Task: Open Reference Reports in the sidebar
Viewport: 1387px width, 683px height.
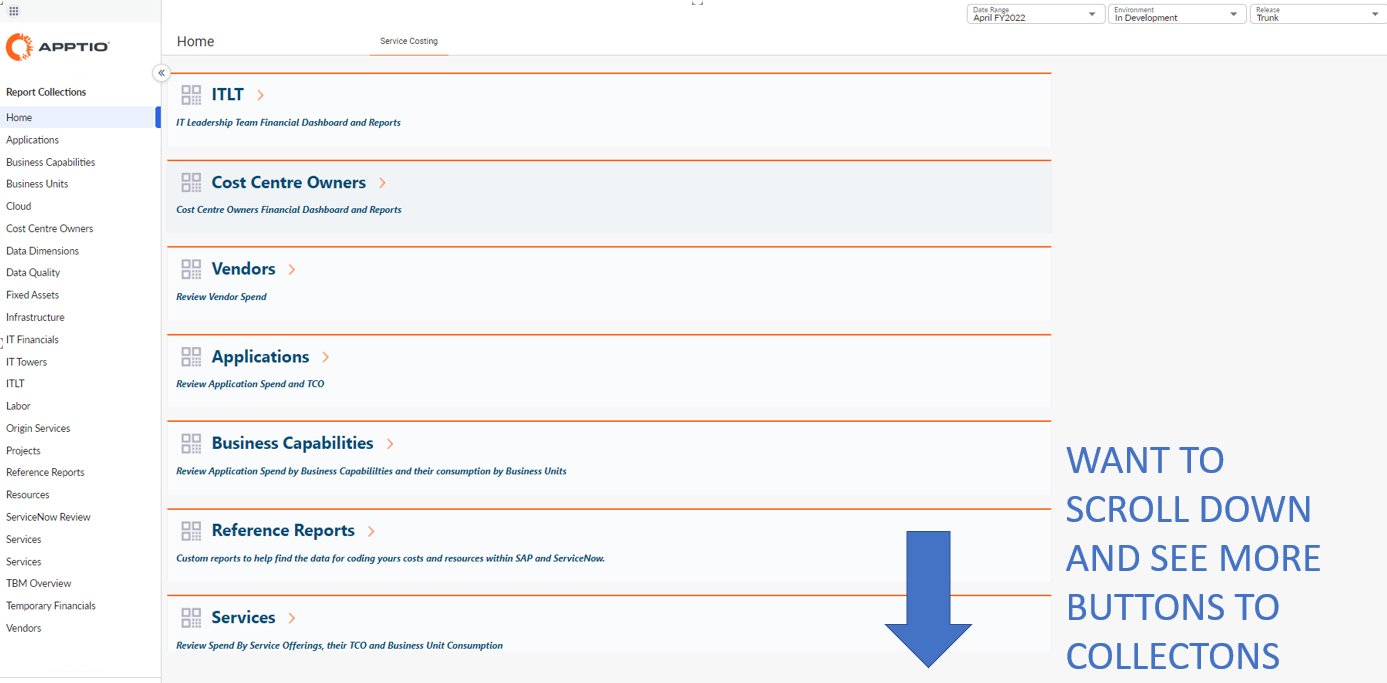Action: click(45, 472)
